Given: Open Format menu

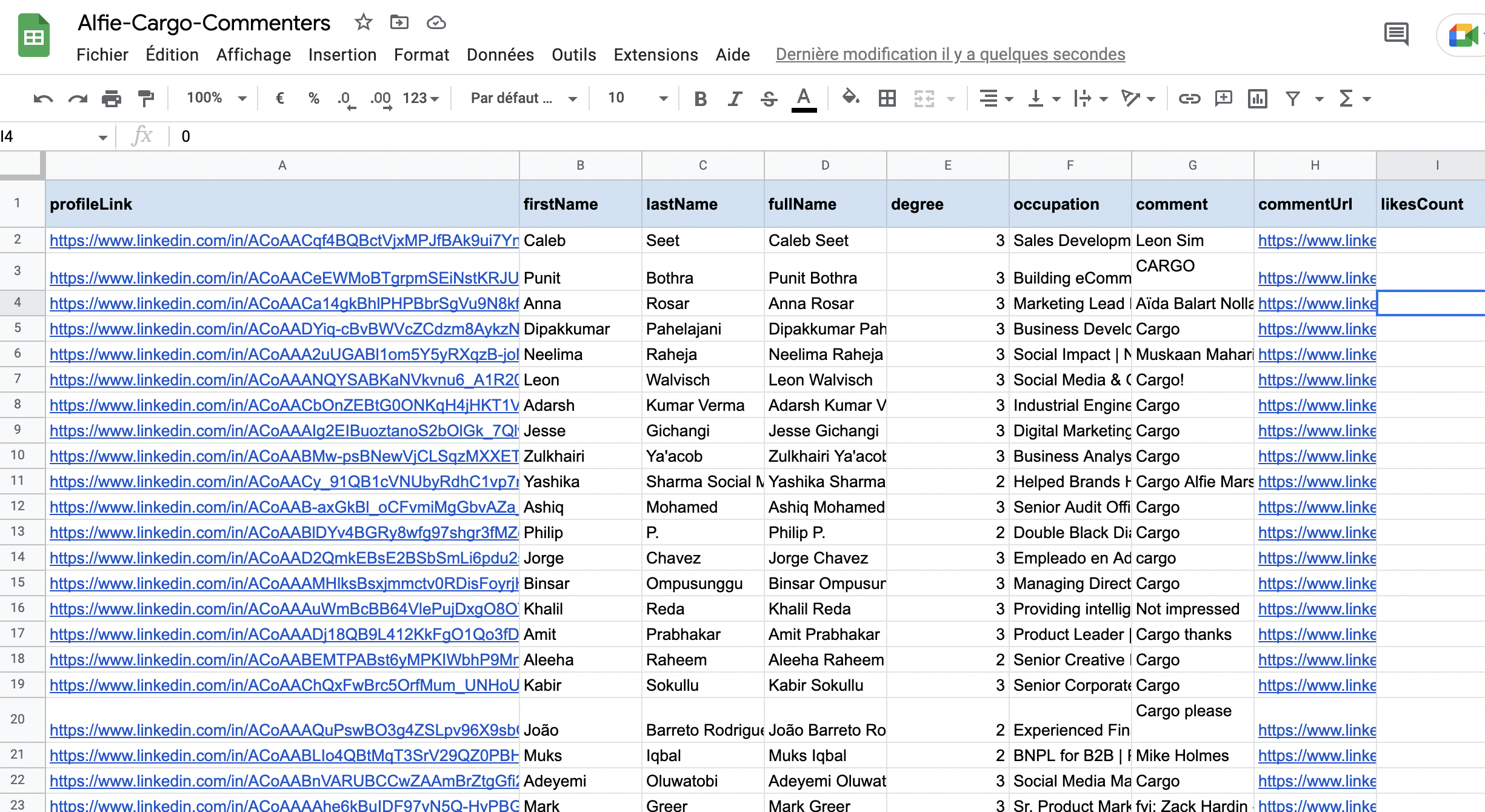Looking at the screenshot, I should (422, 55).
